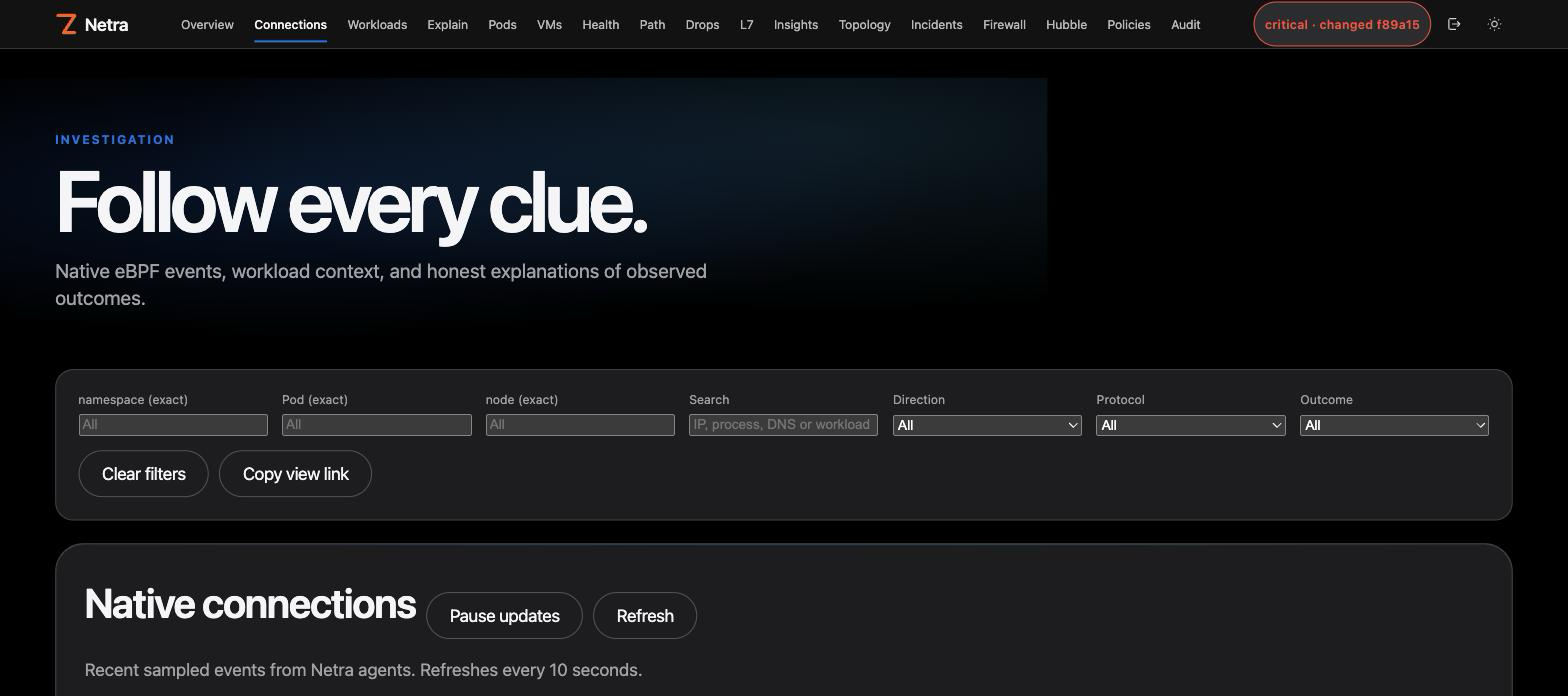Click the Copy view link button

[295, 474]
